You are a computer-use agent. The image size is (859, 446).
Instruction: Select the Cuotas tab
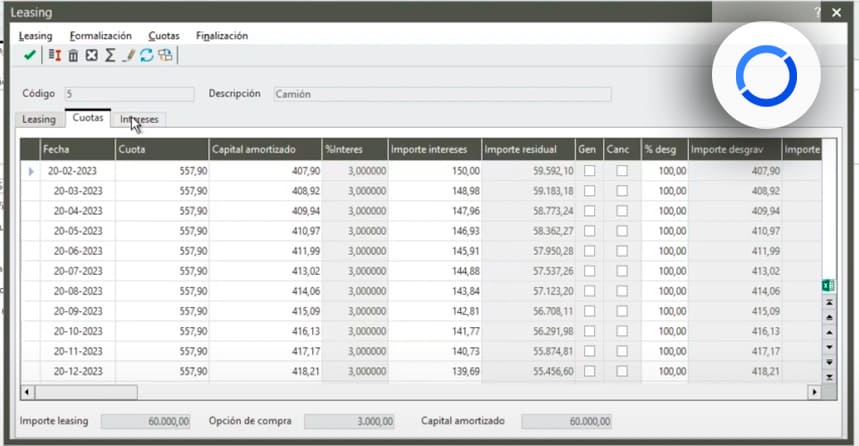88,118
